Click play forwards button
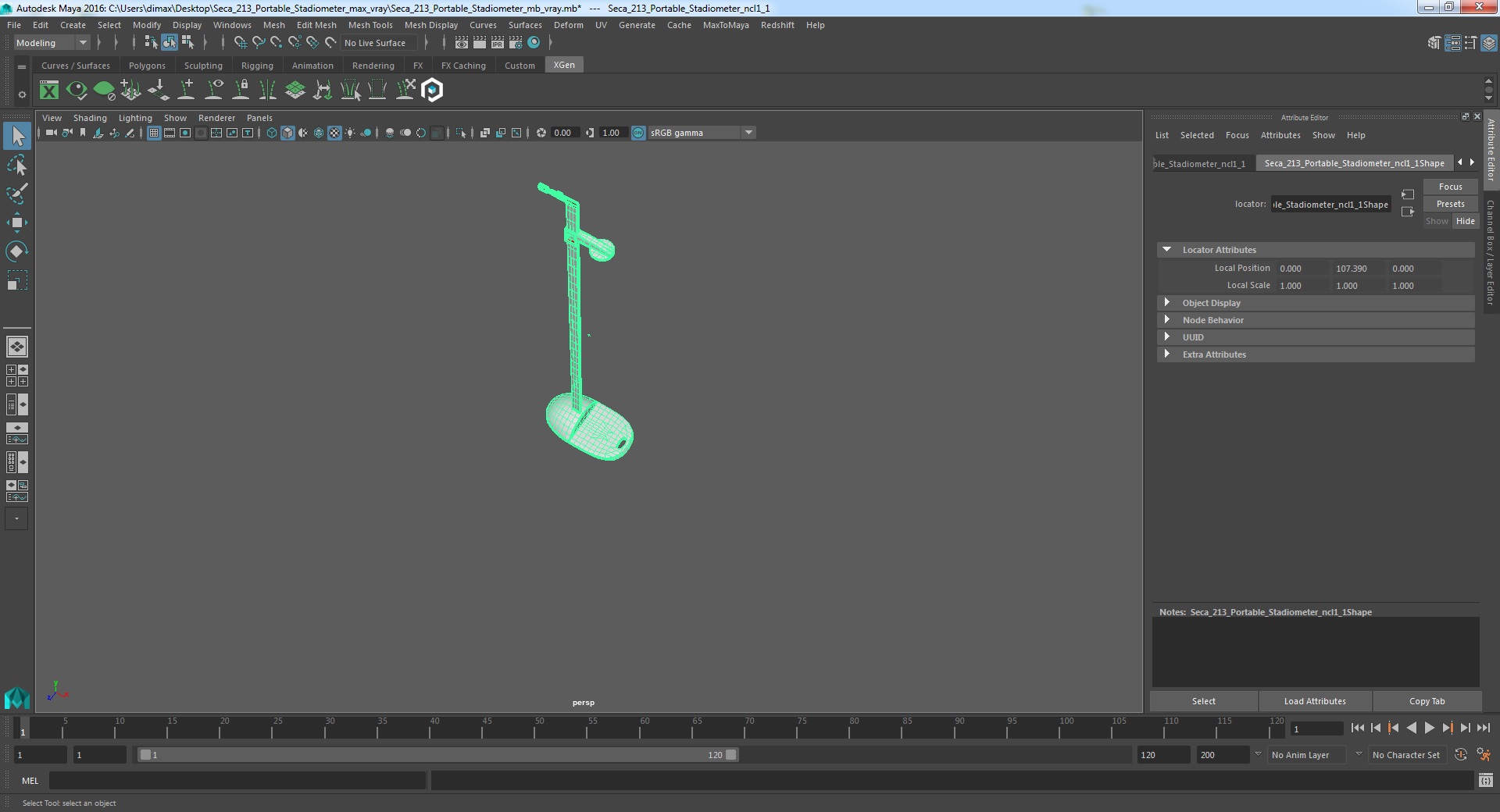Viewport: 1500px width, 812px height. [x=1429, y=728]
